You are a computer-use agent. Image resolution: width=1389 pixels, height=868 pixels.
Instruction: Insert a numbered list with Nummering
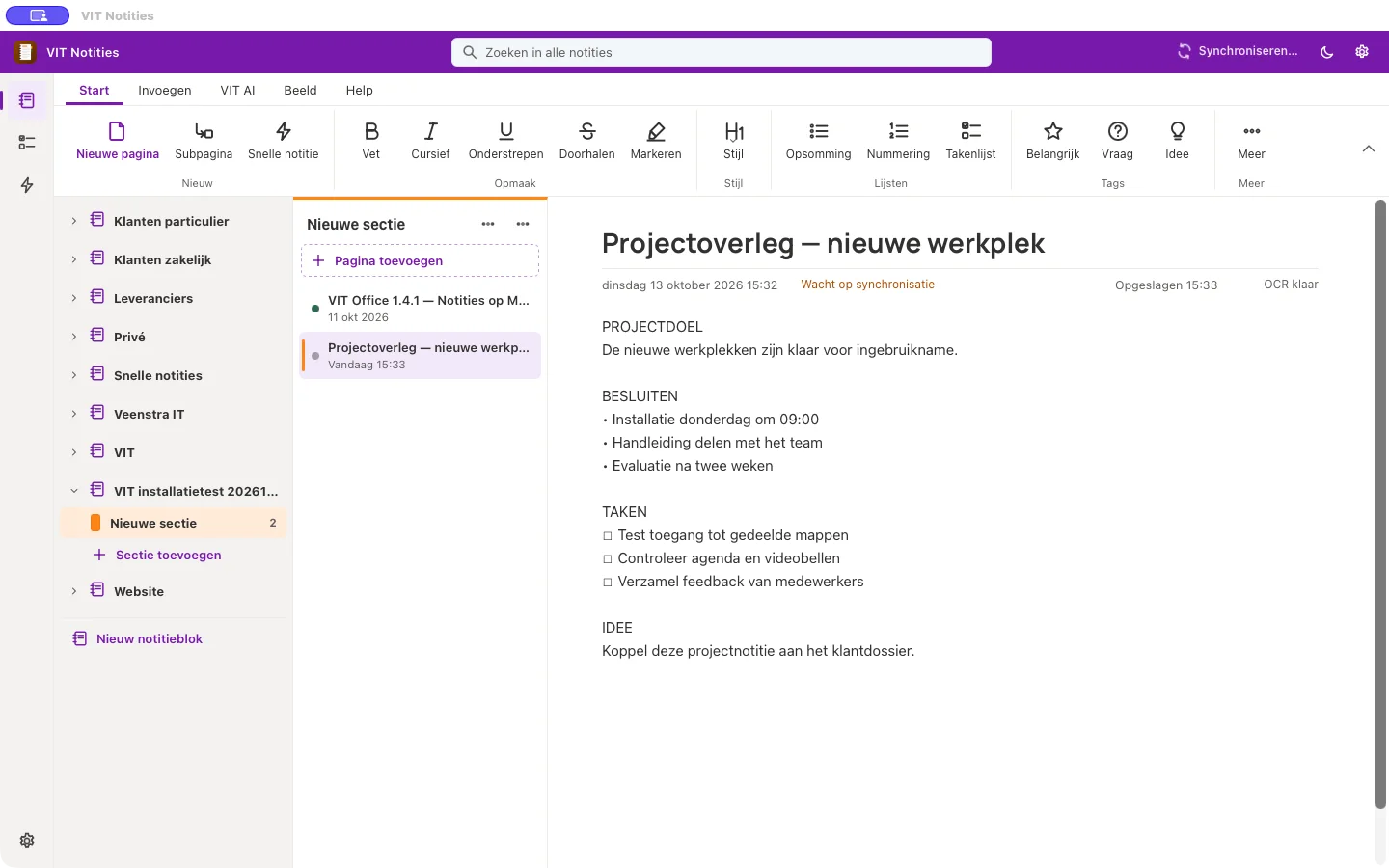(898, 141)
